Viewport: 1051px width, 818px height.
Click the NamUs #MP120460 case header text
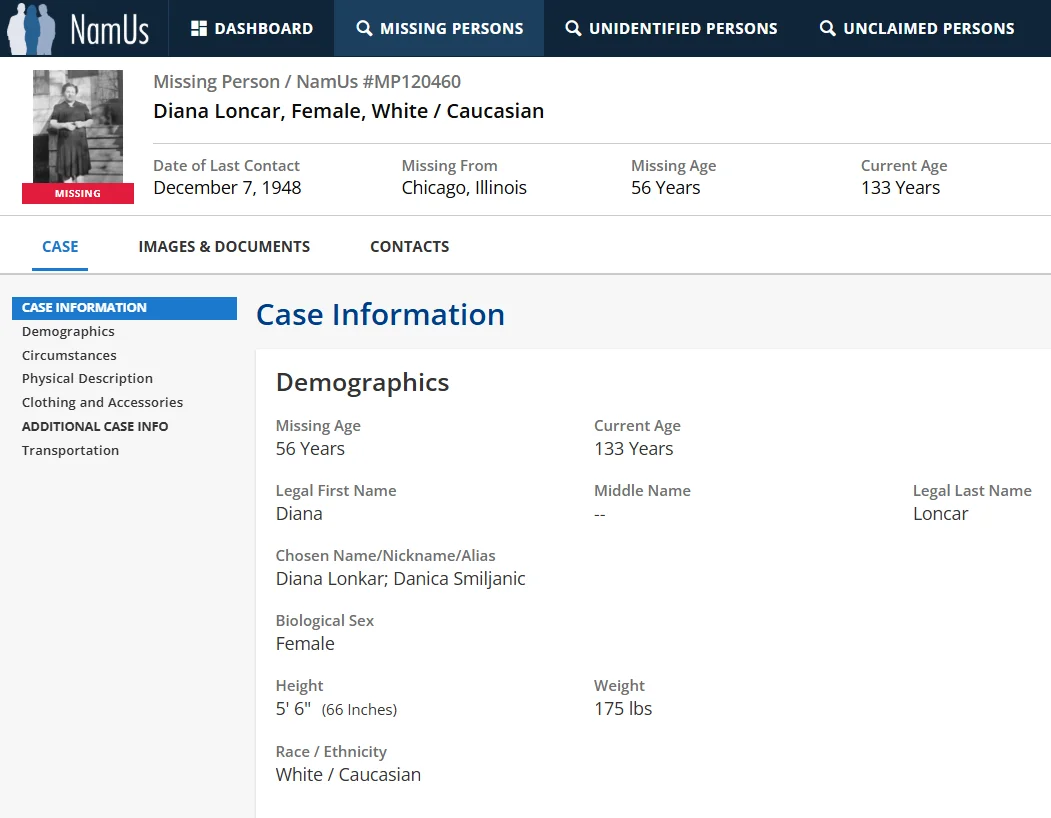pos(306,82)
